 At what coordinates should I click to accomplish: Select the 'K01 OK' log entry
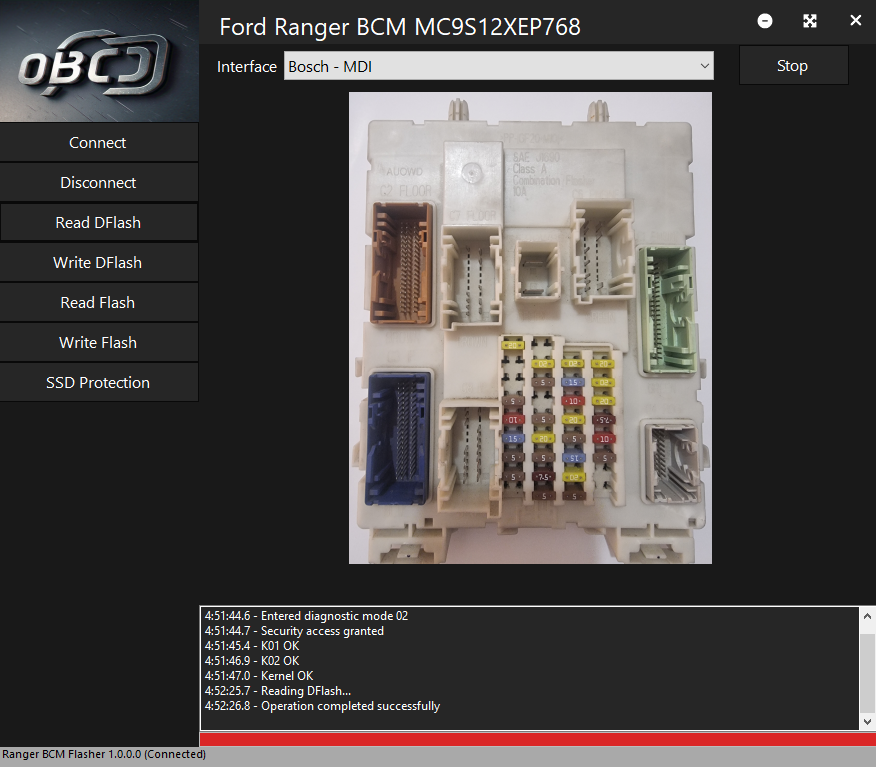pos(252,646)
